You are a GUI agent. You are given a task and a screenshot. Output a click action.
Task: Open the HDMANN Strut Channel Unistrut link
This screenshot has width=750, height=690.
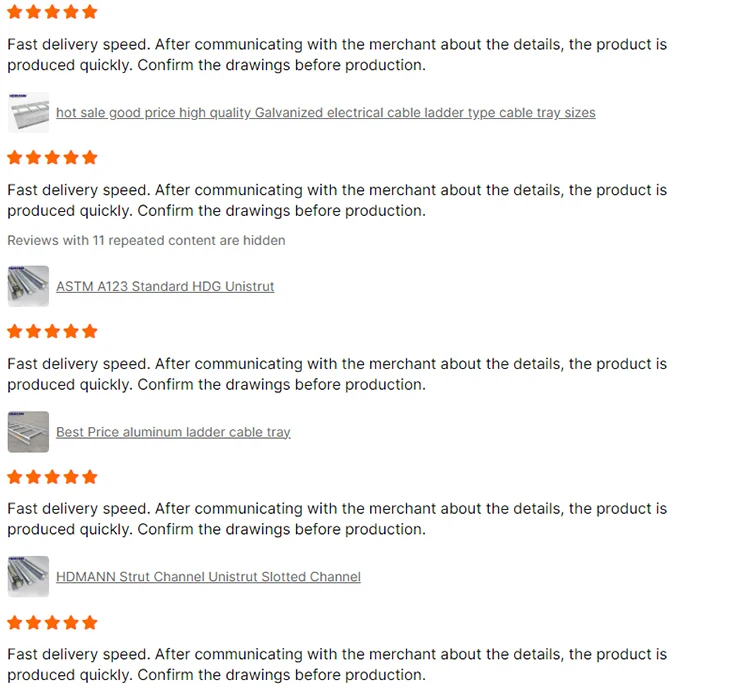point(208,577)
